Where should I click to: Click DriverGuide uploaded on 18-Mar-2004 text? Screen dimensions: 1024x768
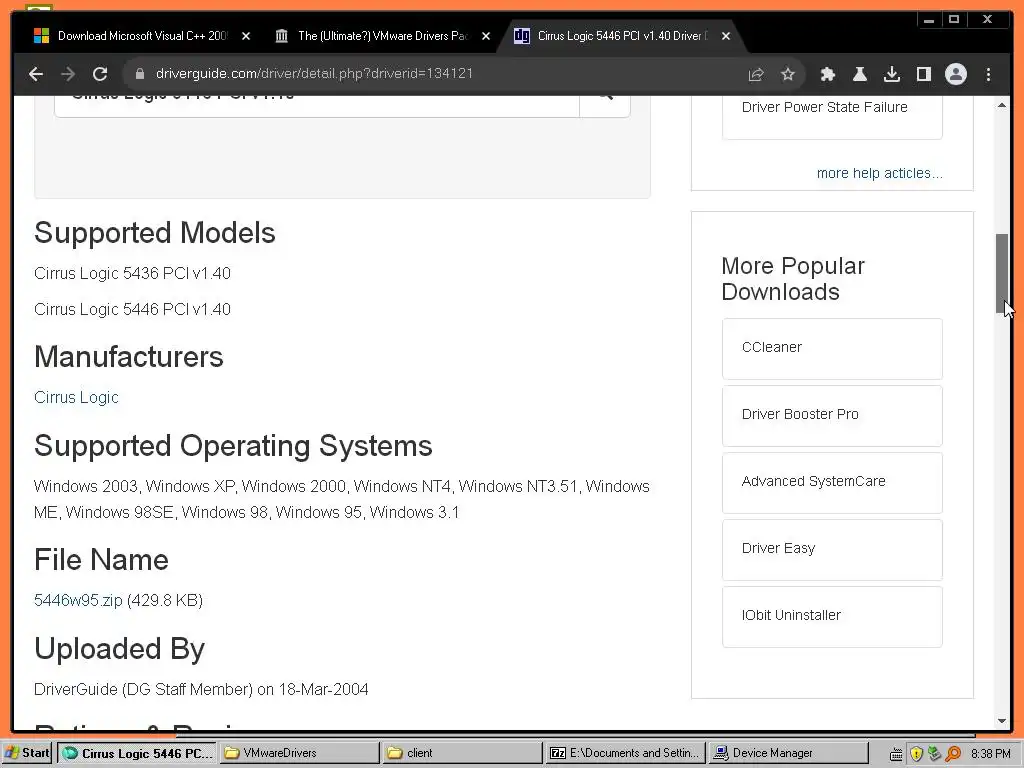pos(201,689)
